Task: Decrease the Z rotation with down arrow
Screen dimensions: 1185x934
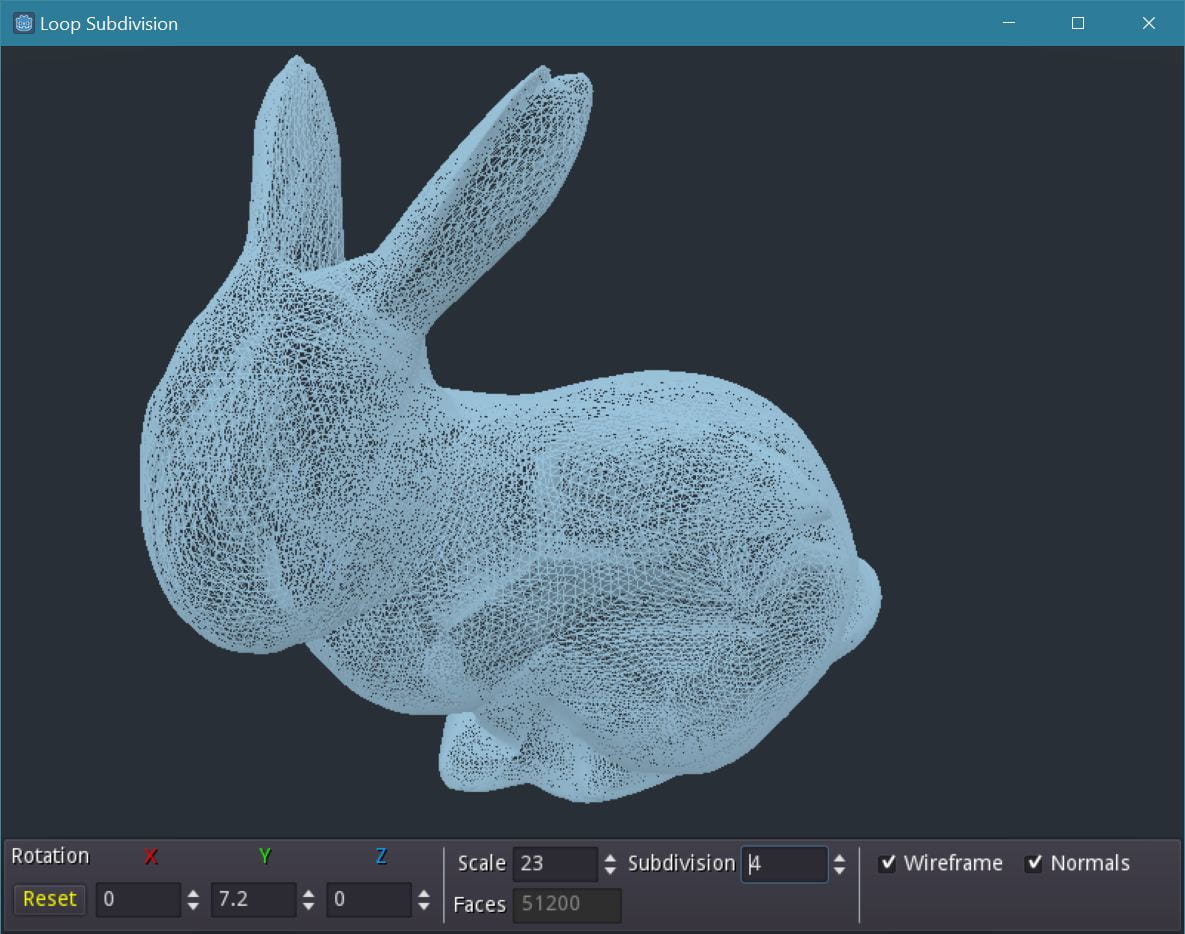Action: point(424,905)
